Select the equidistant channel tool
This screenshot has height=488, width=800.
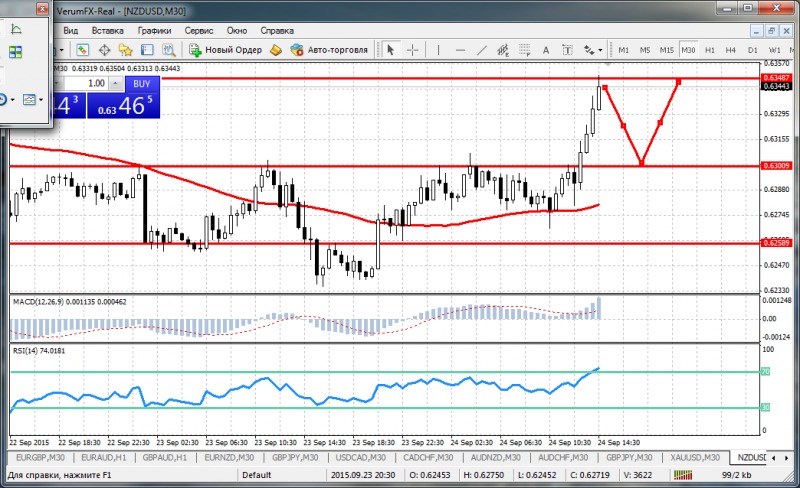tap(503, 50)
